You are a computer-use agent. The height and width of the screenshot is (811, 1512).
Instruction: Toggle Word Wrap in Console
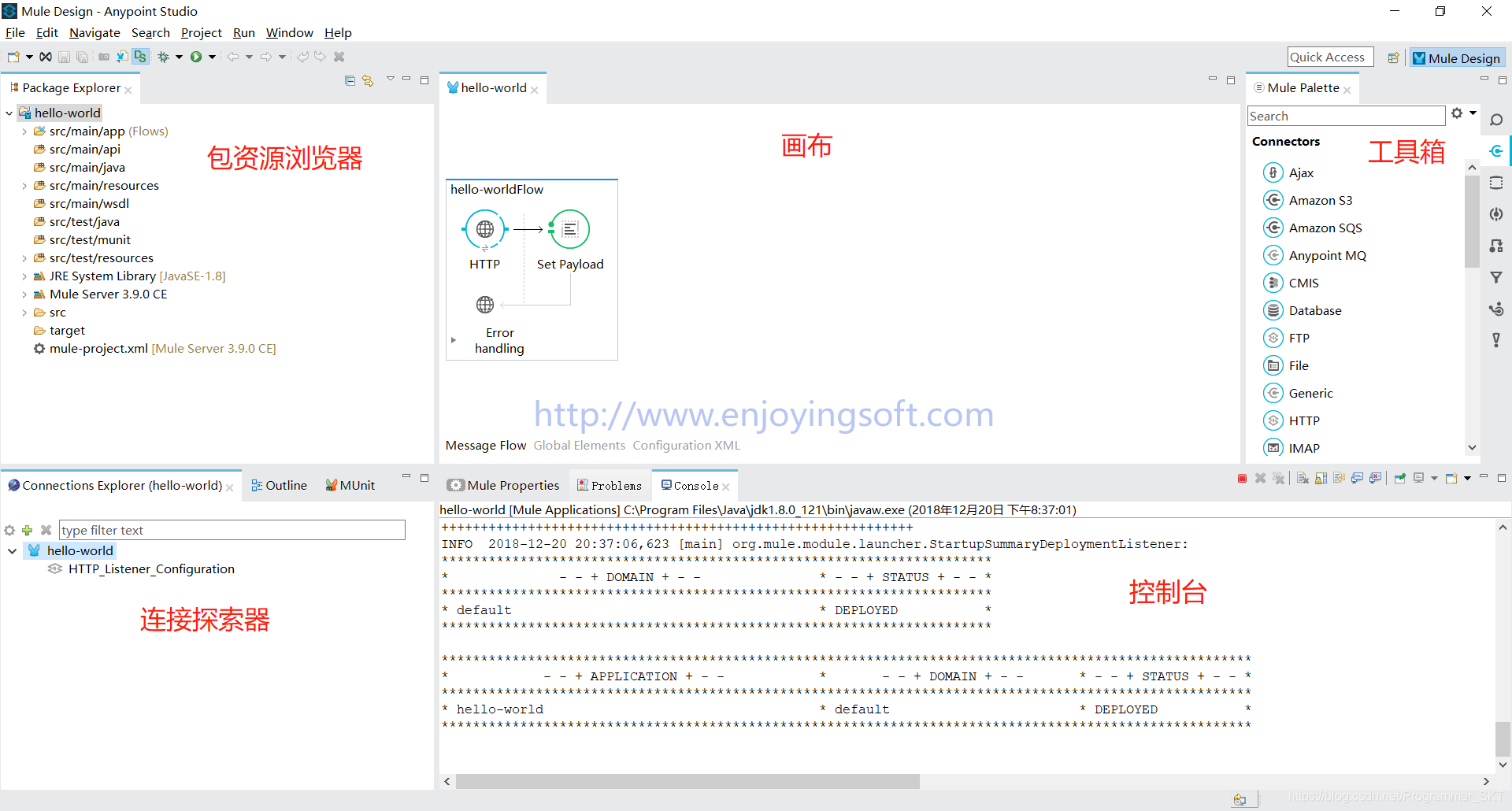tap(1339, 478)
